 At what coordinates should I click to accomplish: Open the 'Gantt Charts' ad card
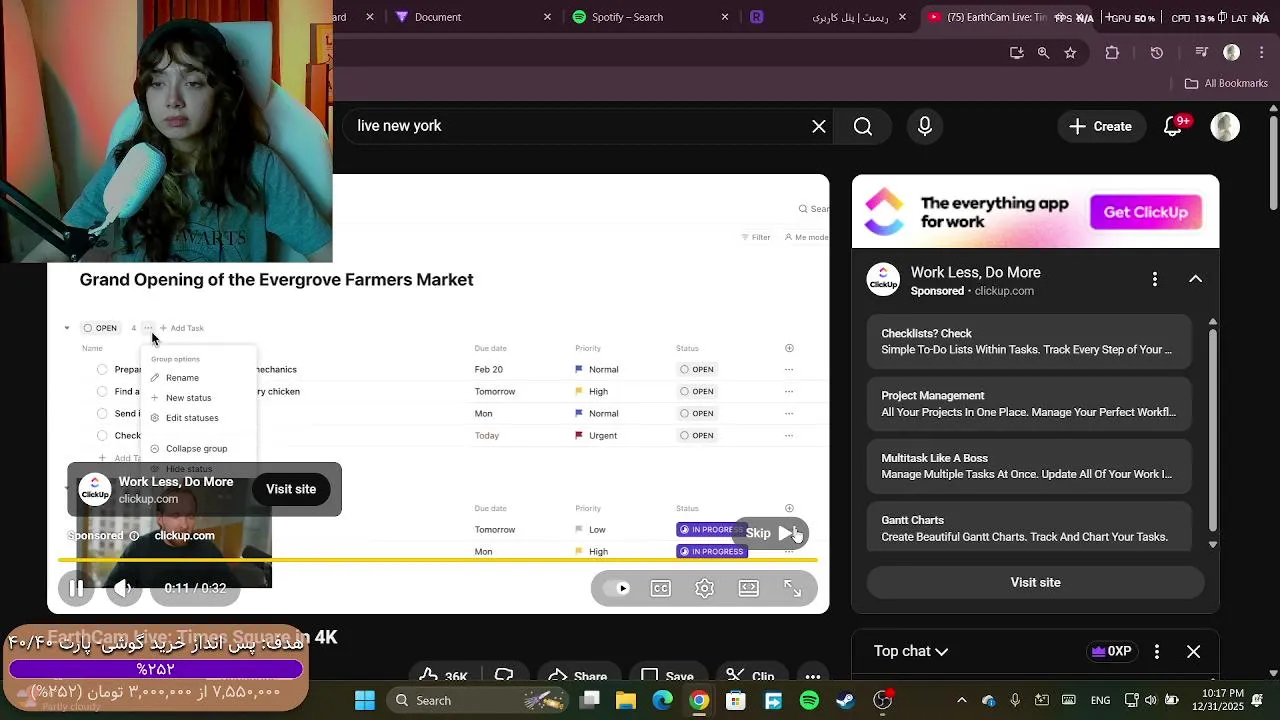coord(1029,528)
